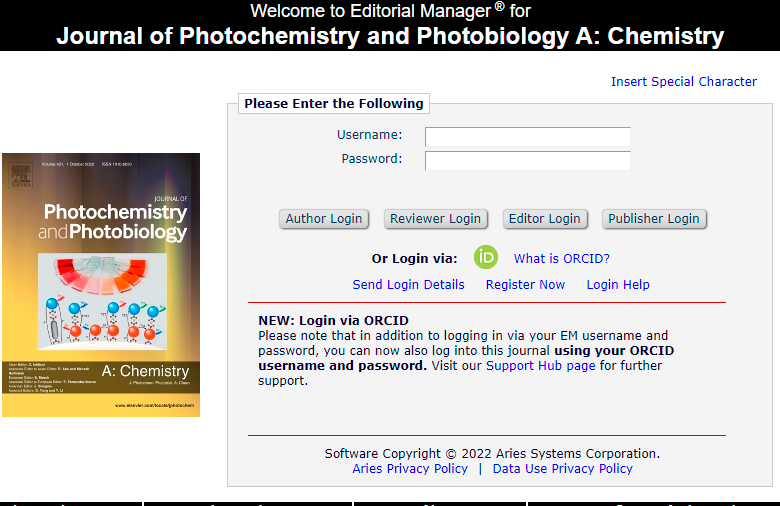Click inside the Username text field
780x506 pixels.
click(527, 136)
